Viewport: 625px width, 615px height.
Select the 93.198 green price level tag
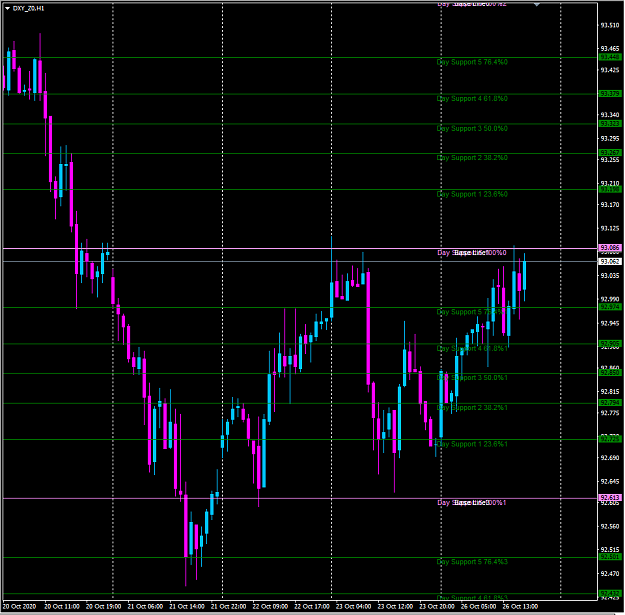(610, 189)
